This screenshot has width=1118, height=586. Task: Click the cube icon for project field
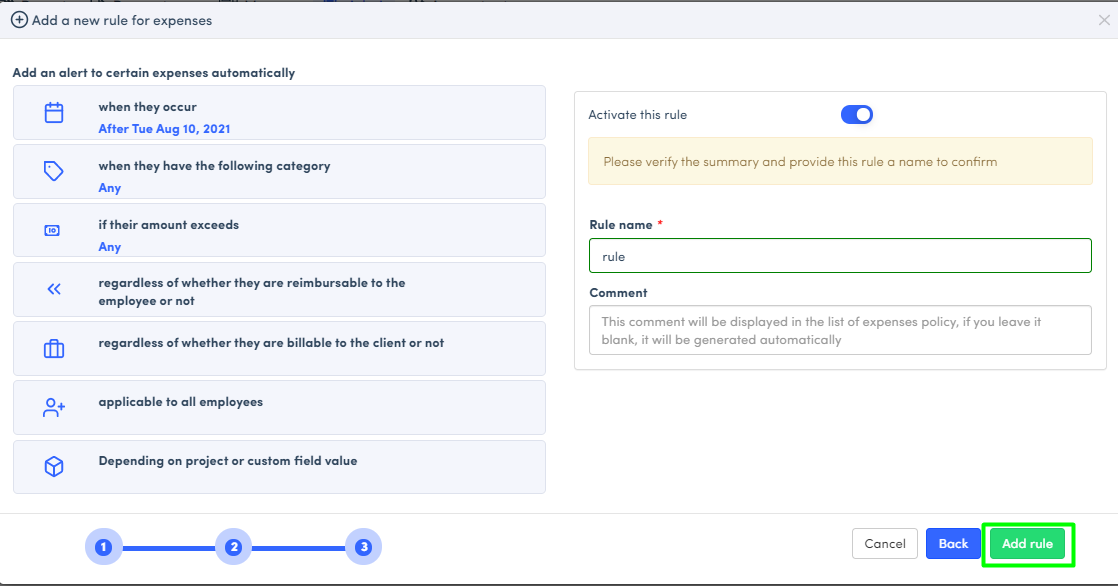point(54,467)
